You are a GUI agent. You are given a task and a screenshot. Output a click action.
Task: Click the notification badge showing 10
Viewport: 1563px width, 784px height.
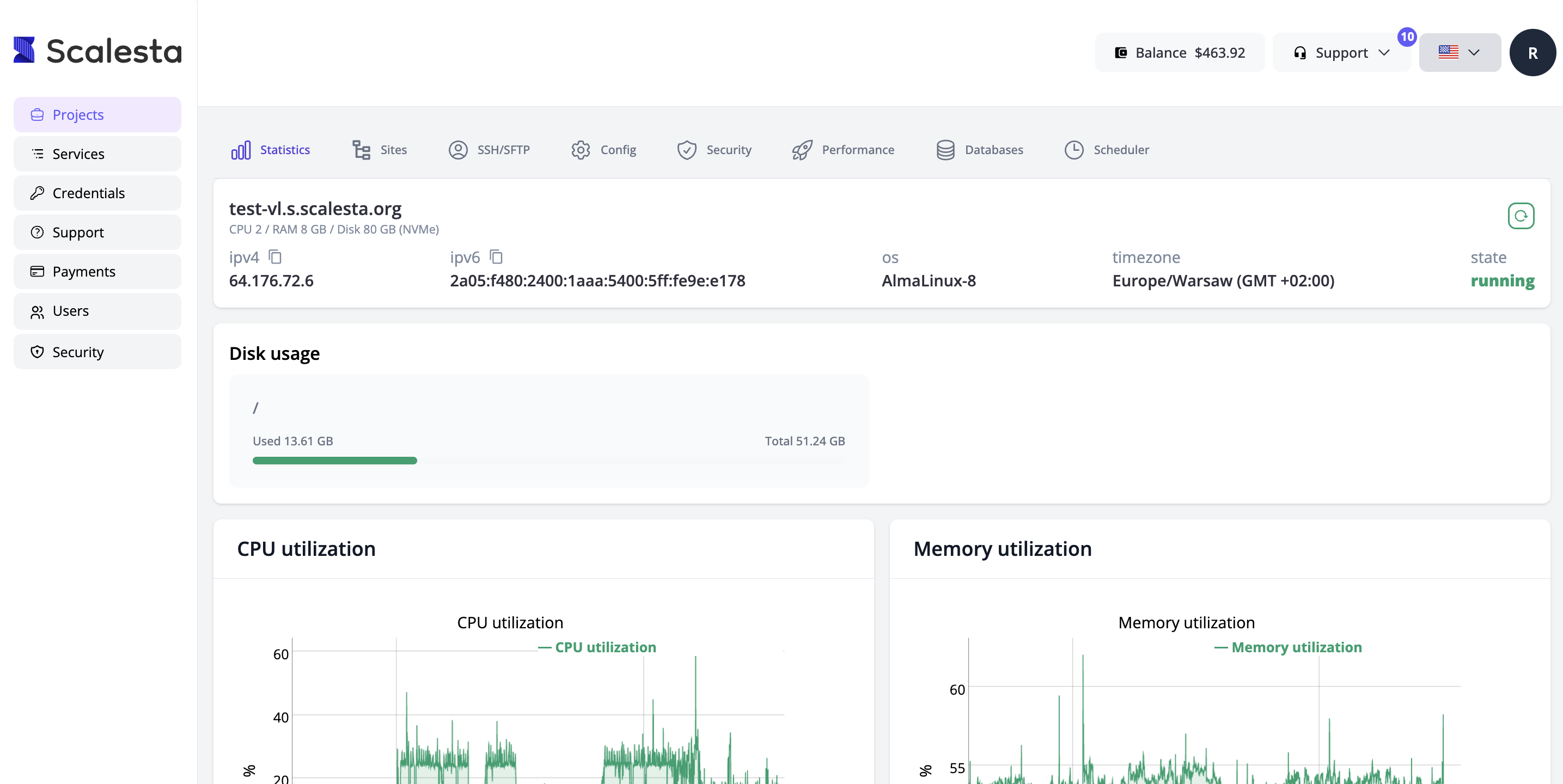pos(1407,37)
